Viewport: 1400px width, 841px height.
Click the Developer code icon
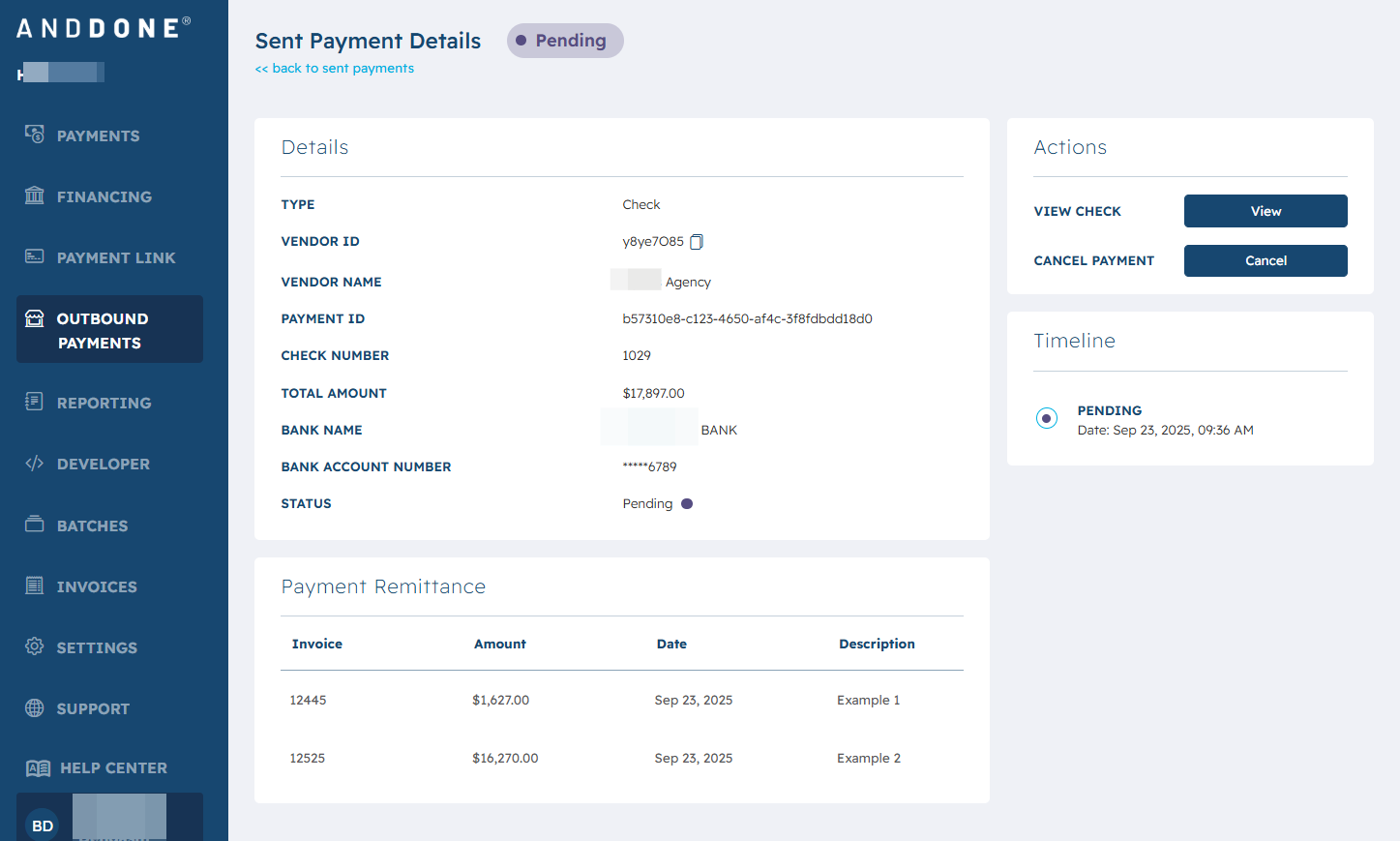click(35, 464)
